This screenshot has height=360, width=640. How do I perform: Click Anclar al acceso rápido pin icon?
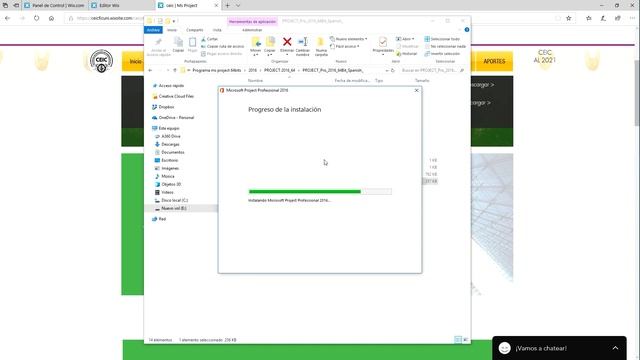coord(158,42)
